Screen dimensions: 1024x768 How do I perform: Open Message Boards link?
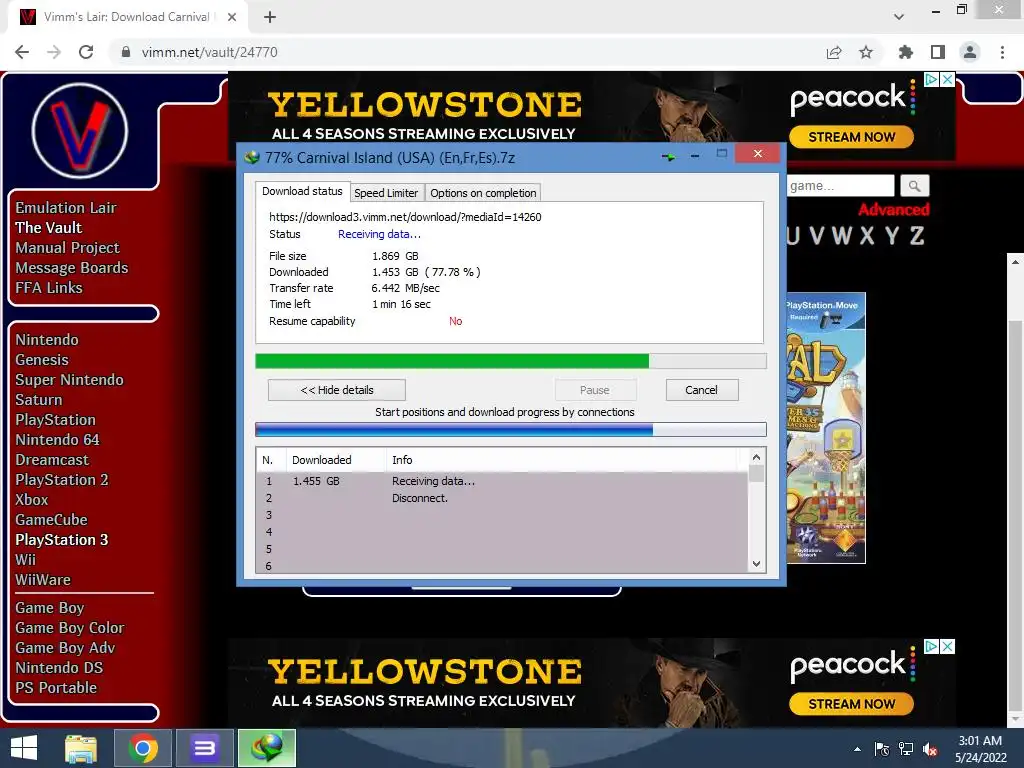pos(72,268)
